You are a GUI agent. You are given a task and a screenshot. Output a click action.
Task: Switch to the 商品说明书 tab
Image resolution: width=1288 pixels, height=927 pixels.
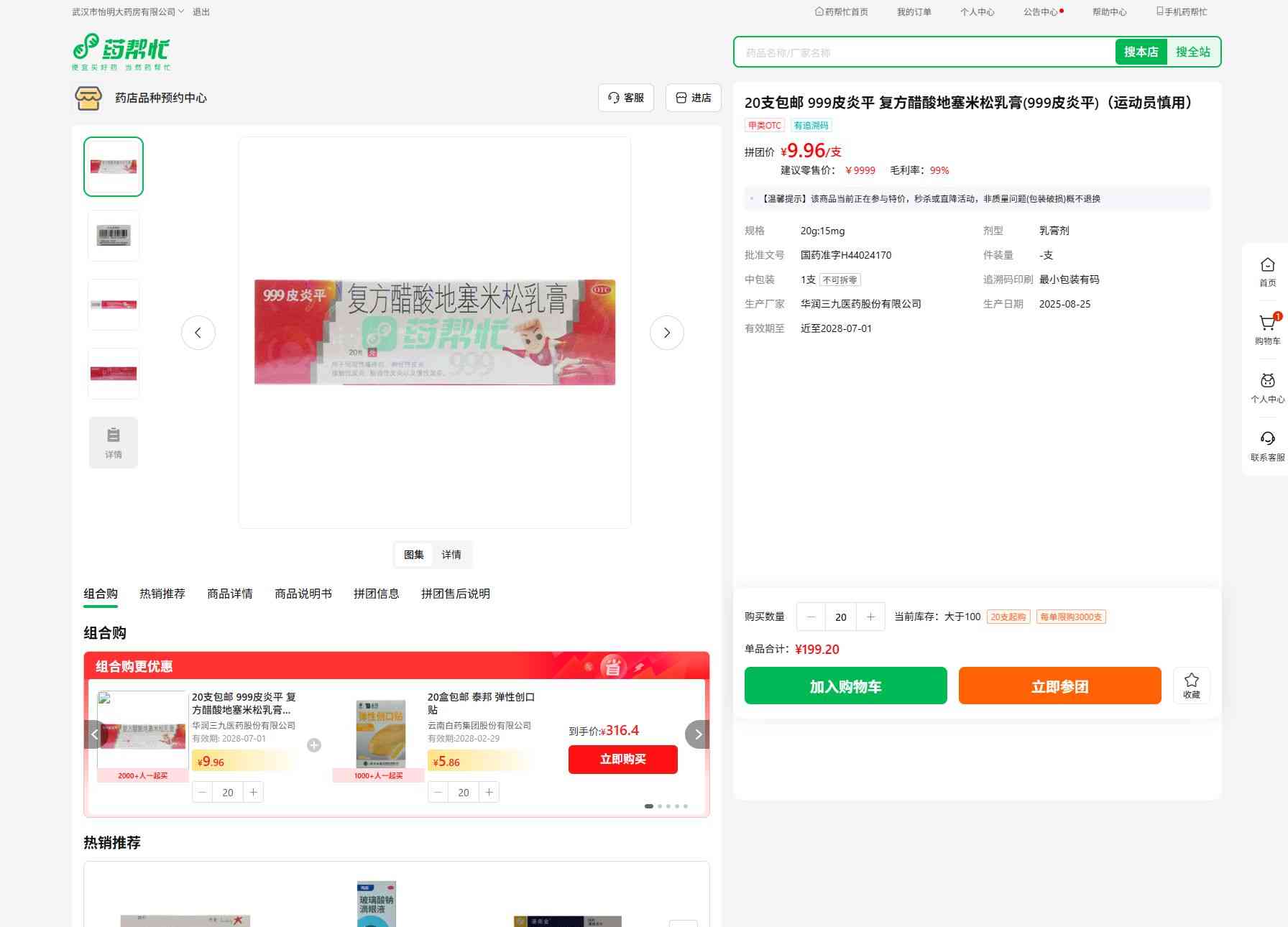click(303, 594)
